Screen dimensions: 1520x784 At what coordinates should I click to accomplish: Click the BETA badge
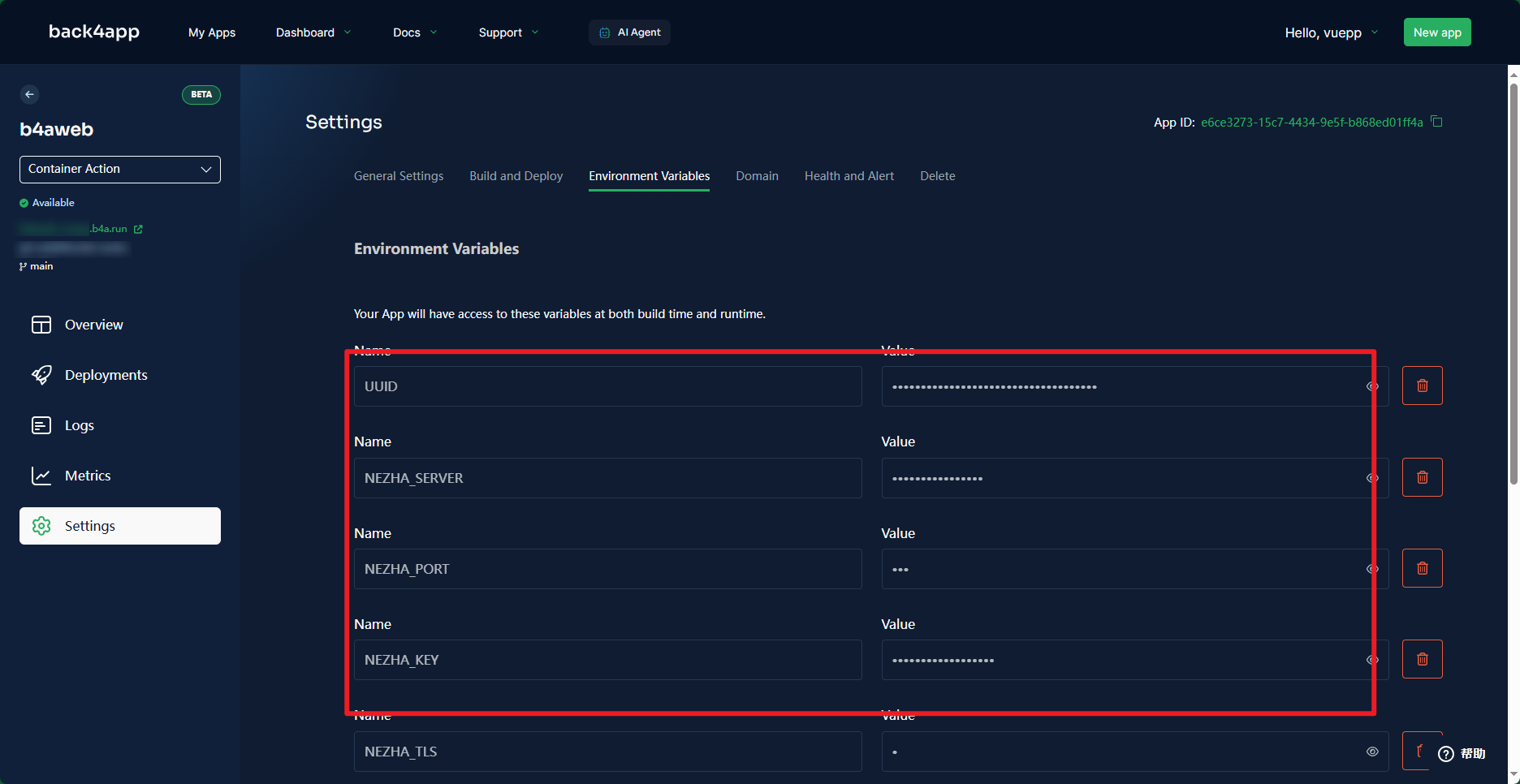tap(201, 95)
